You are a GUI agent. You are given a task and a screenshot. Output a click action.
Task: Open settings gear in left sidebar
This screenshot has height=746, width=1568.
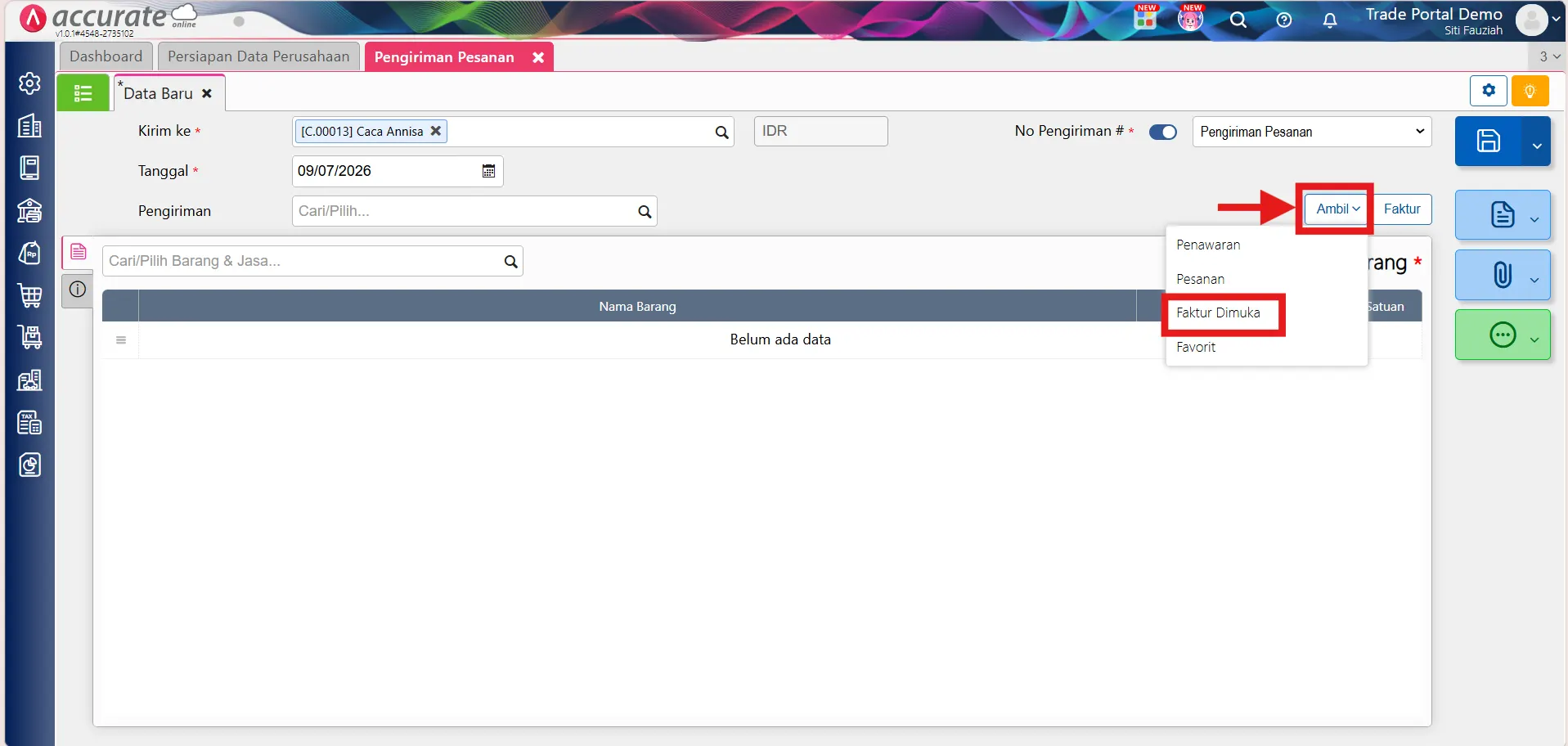[29, 83]
